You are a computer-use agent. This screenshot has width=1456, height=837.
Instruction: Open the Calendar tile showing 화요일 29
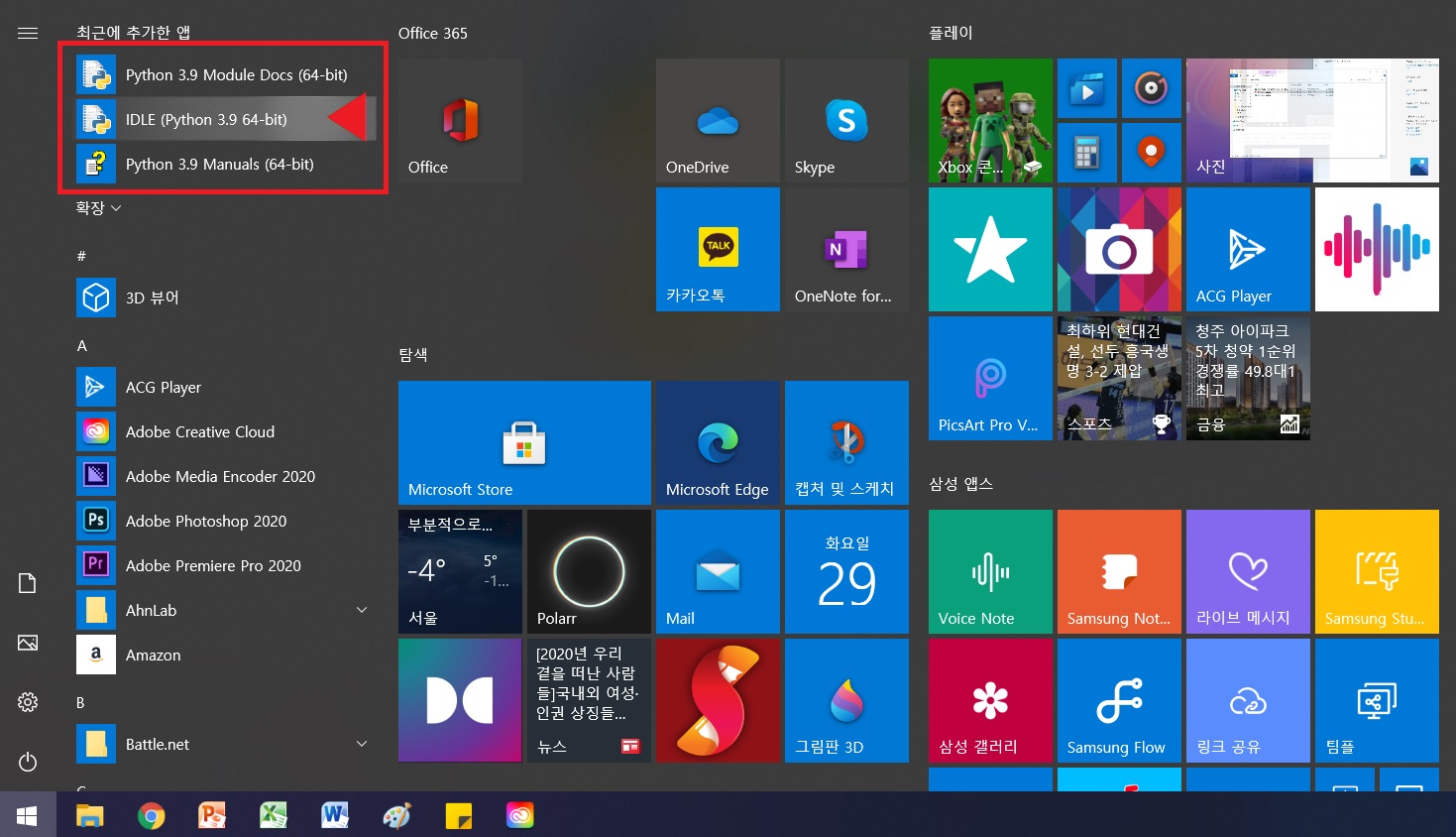pyautogui.click(x=846, y=571)
